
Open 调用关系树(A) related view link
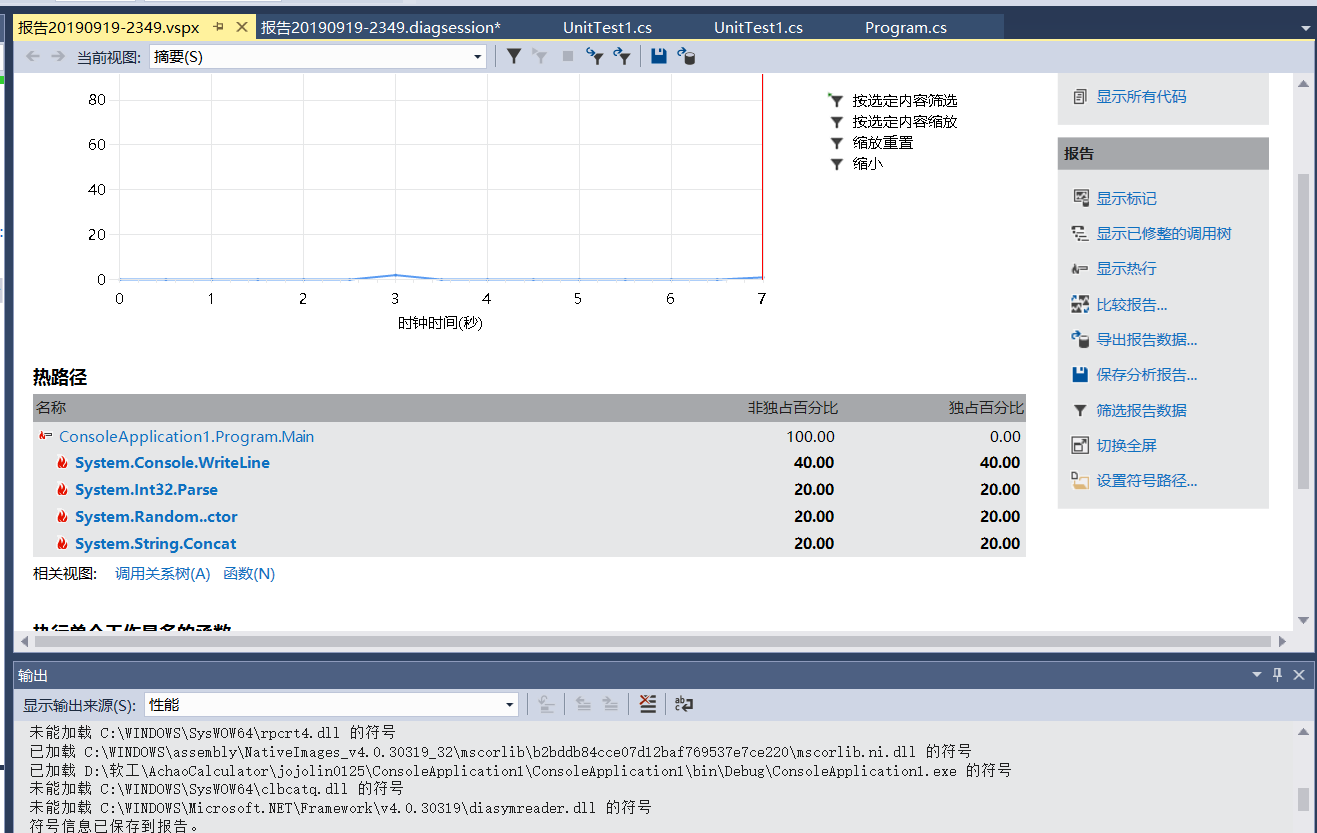coord(162,574)
